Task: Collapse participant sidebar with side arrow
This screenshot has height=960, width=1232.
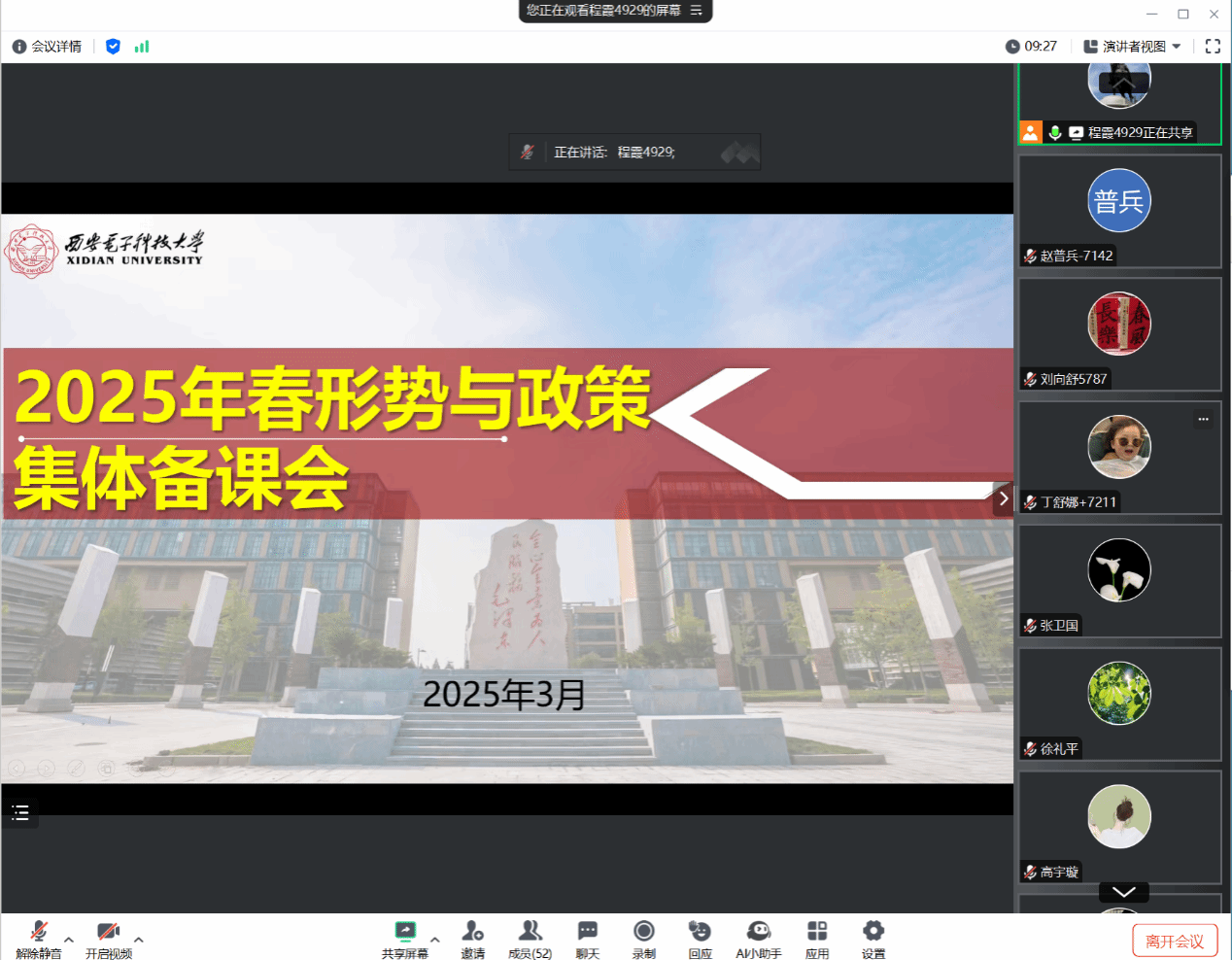Action: coord(1003,498)
